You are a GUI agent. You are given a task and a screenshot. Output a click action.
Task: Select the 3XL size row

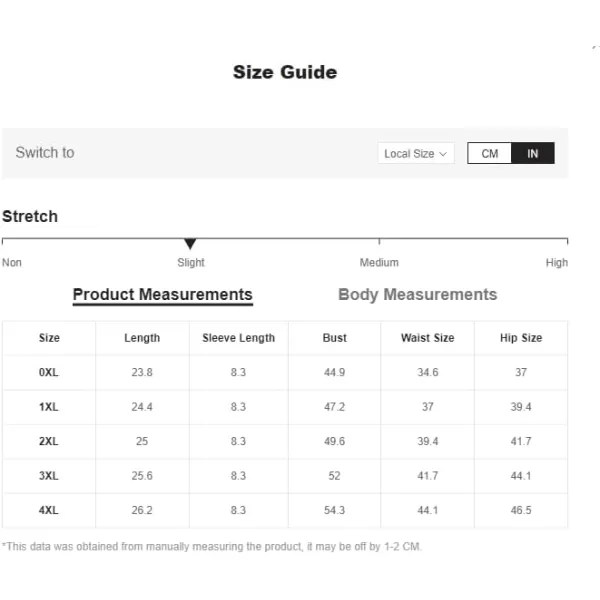[285, 476]
